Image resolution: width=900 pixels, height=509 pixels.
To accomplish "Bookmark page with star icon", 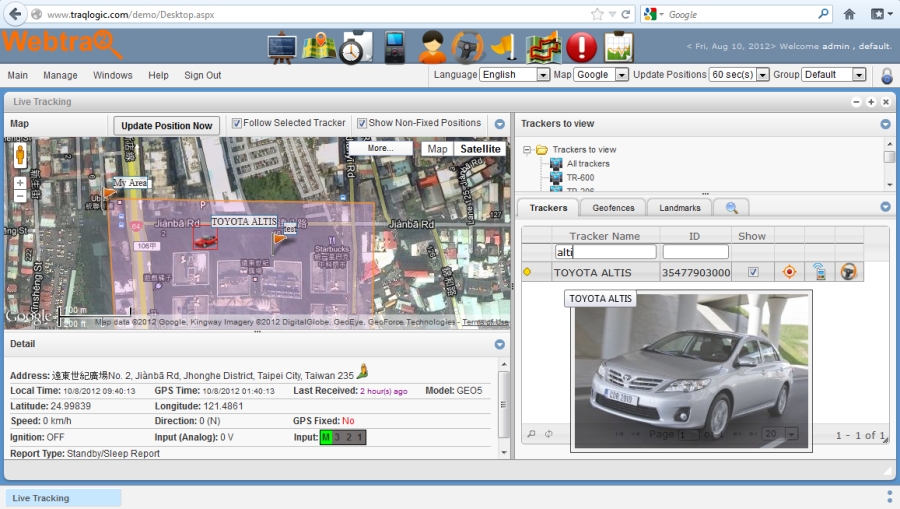I will pyautogui.click(x=597, y=14).
